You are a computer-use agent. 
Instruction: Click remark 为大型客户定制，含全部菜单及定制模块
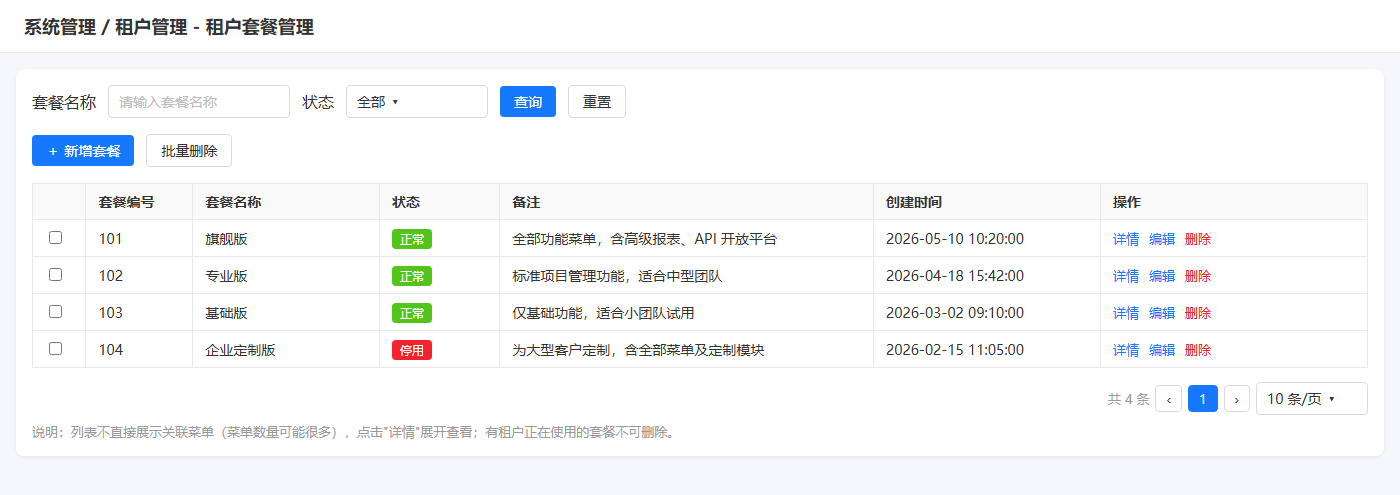pos(638,350)
